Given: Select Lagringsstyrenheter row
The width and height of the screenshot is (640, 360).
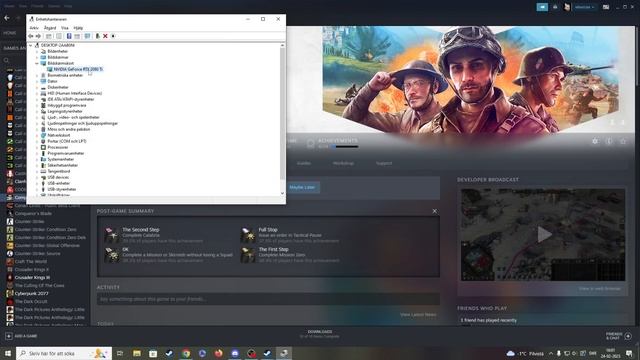Looking at the screenshot, I should 65,111.
